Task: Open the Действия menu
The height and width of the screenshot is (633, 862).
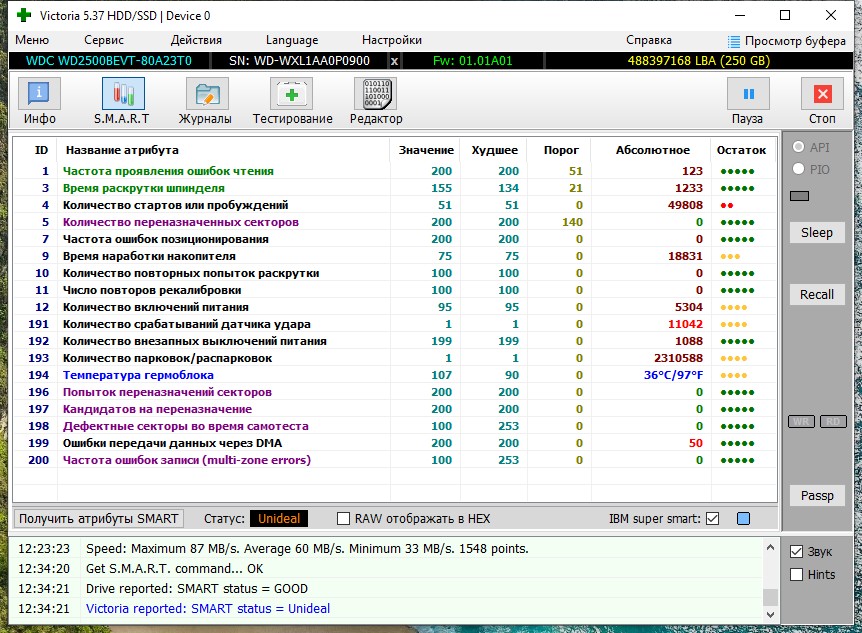Action: pos(196,40)
